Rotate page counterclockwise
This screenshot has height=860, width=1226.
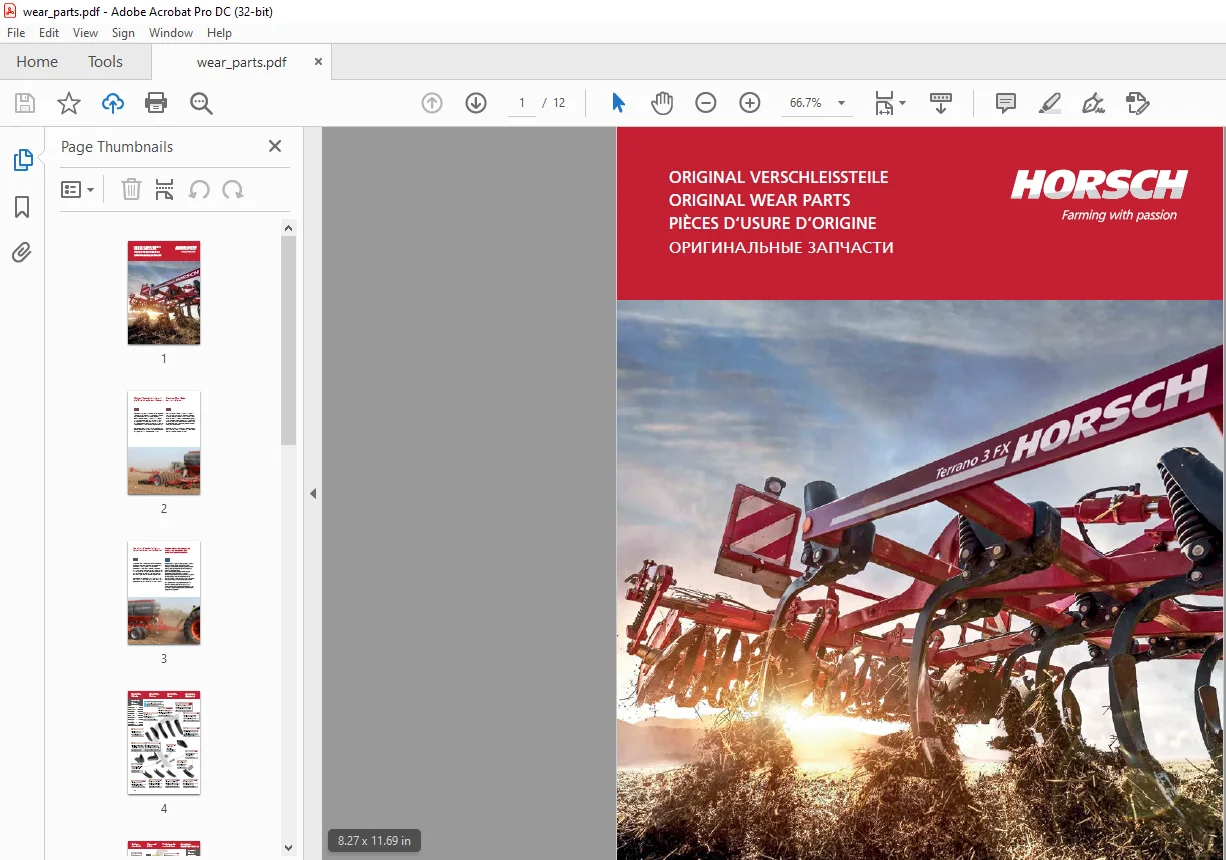tap(199, 189)
